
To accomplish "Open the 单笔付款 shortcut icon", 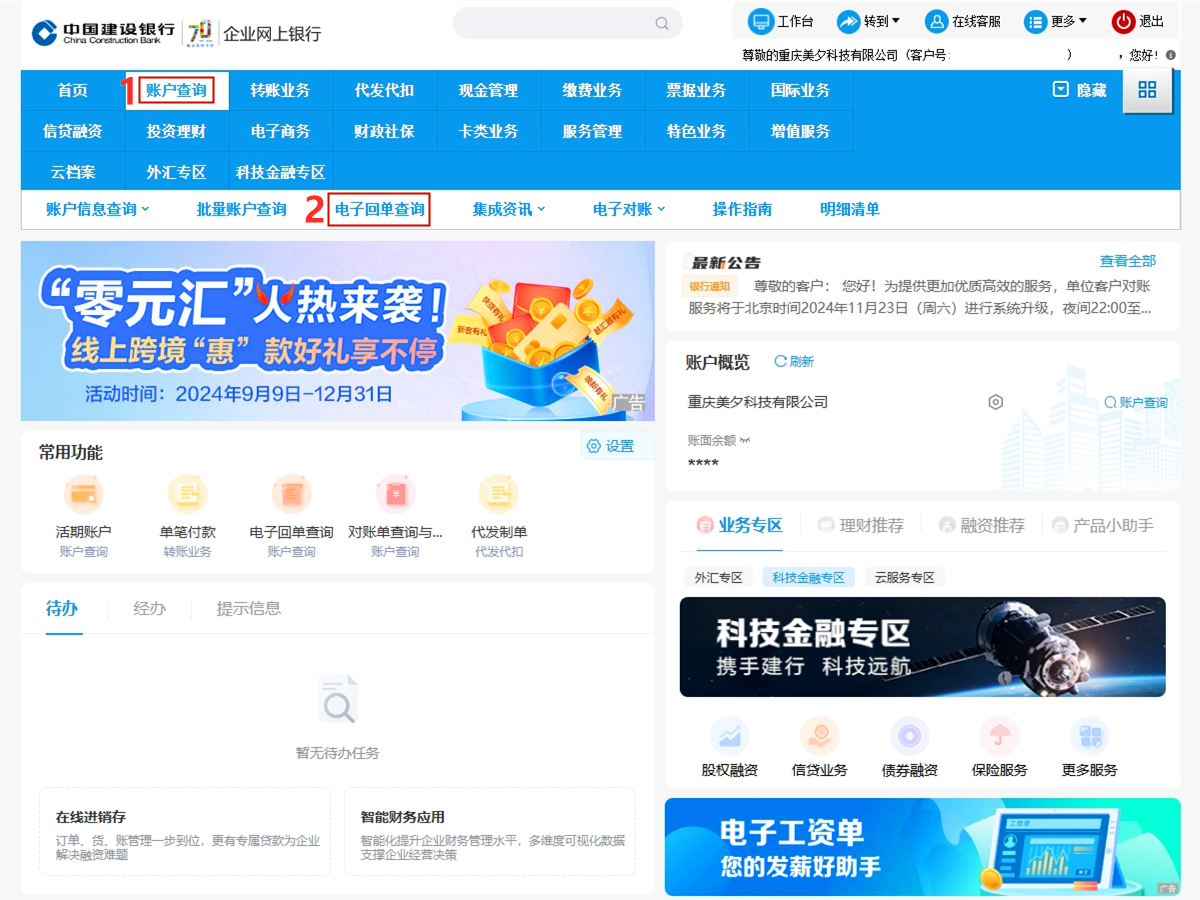I will (187, 494).
